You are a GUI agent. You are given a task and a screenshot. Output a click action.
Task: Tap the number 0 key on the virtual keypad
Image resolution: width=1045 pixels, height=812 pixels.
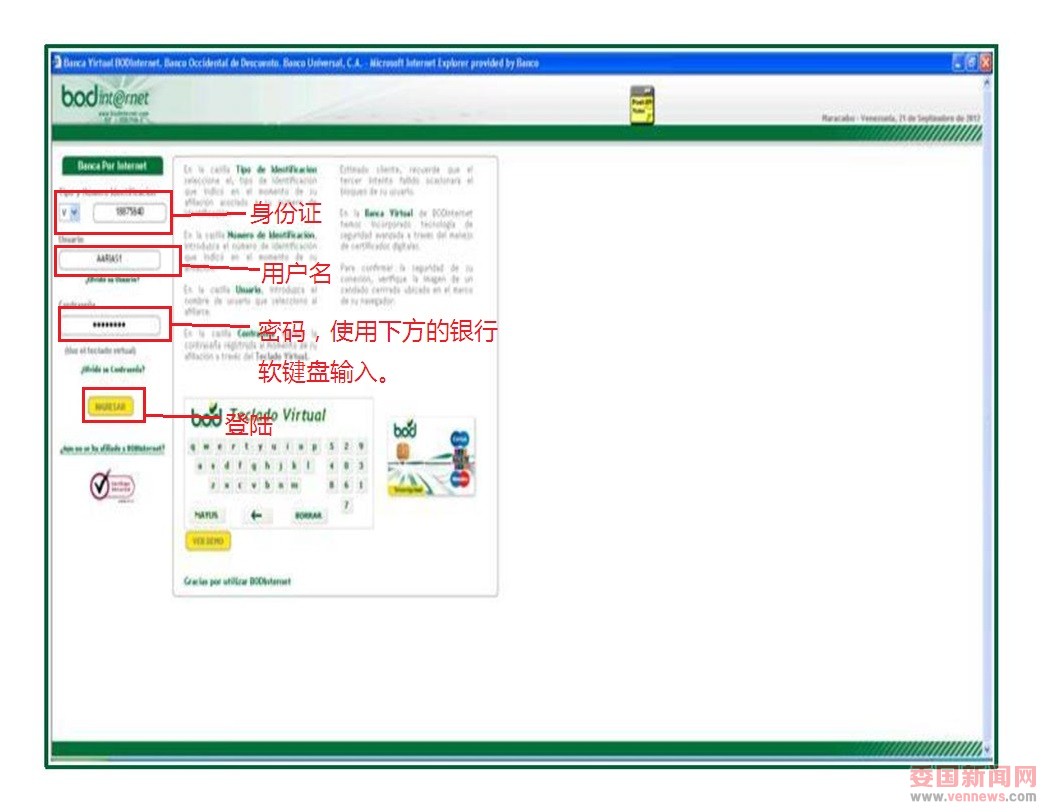[347, 466]
